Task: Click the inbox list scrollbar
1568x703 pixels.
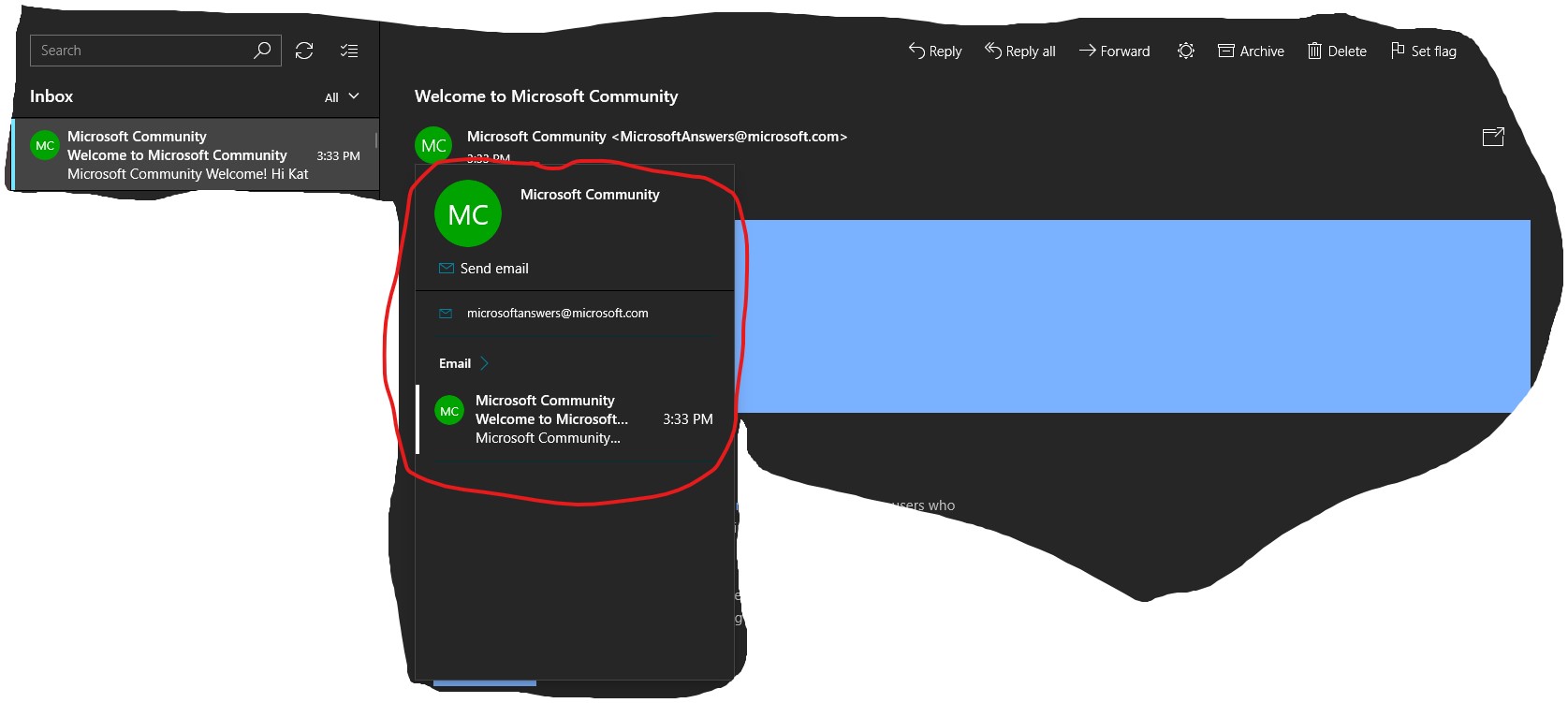Action: tap(376, 140)
